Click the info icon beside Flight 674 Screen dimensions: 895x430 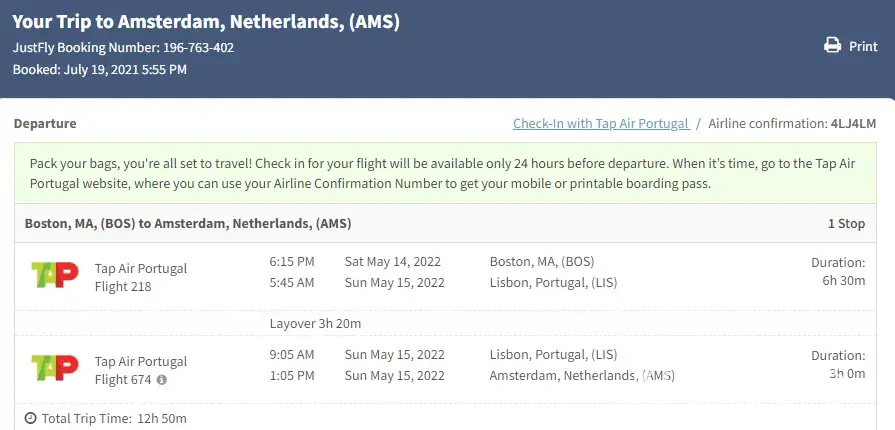coord(162,380)
